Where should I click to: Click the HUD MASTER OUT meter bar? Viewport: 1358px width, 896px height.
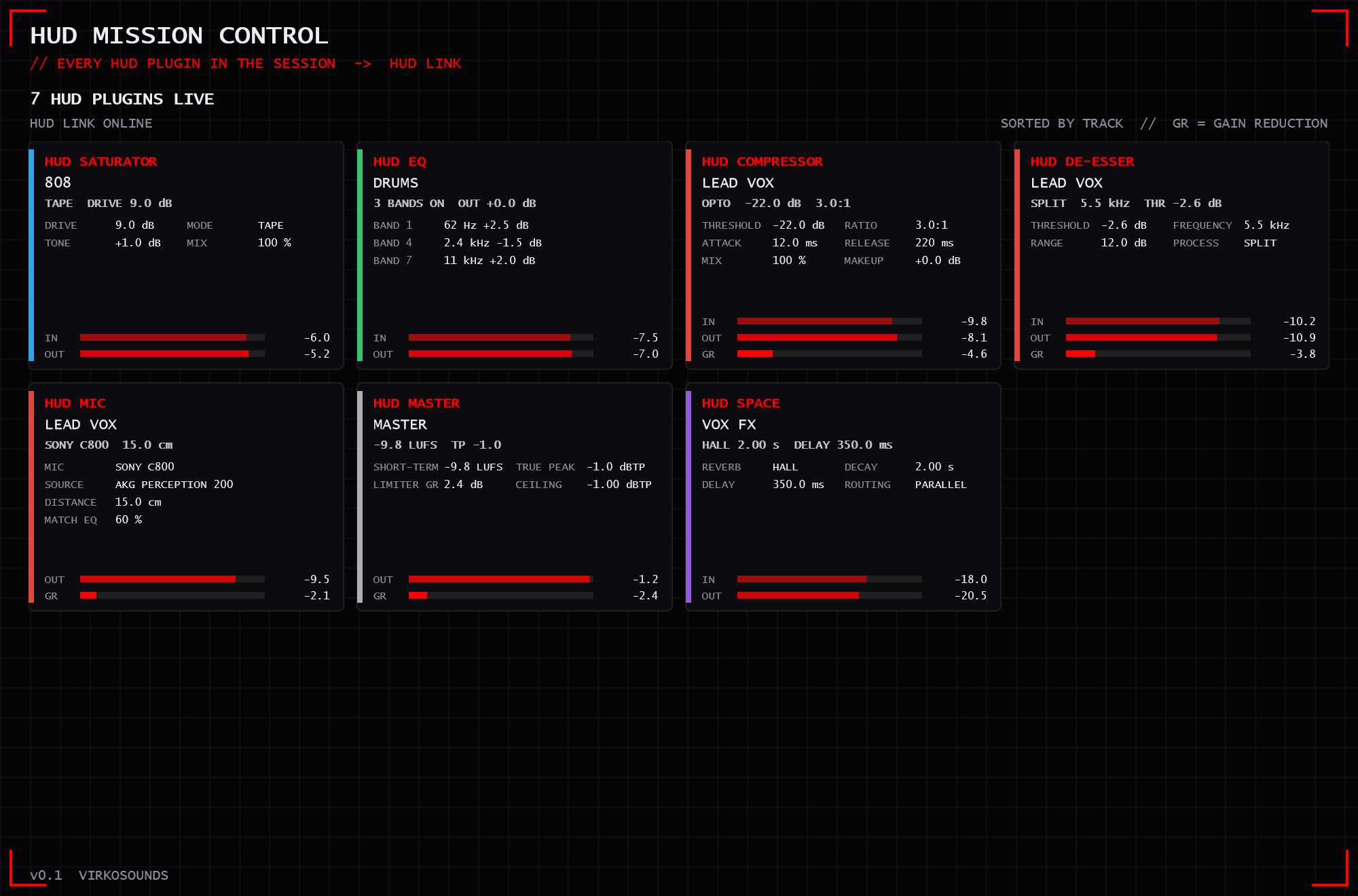coord(501,579)
